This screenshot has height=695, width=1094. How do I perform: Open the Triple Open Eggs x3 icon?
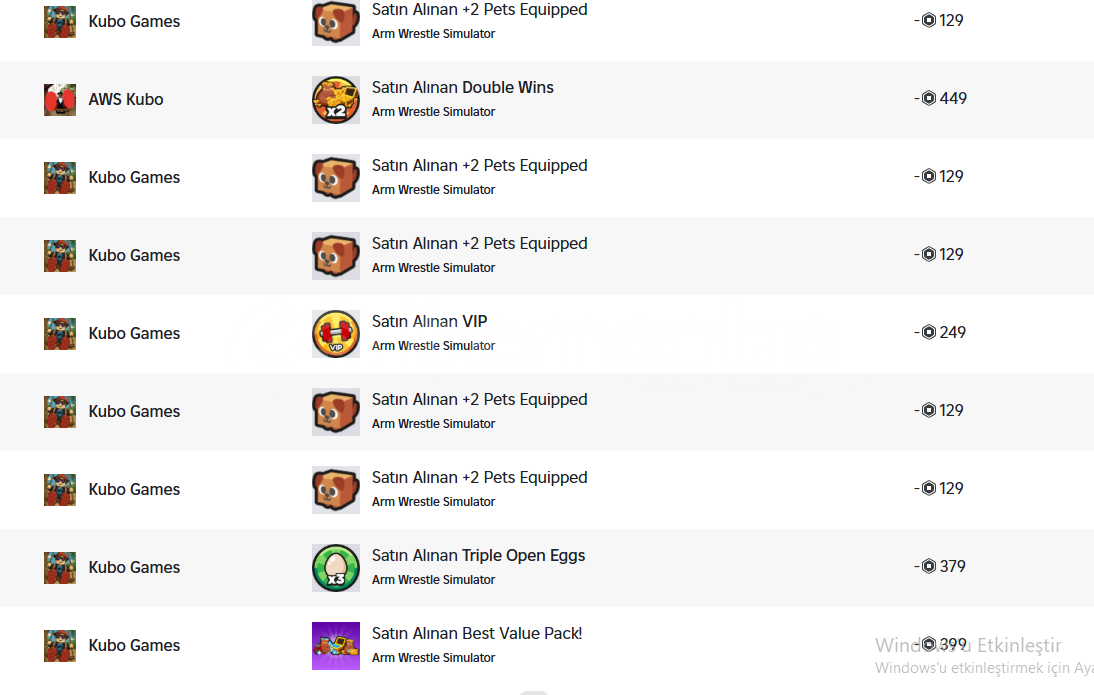pyautogui.click(x=335, y=567)
